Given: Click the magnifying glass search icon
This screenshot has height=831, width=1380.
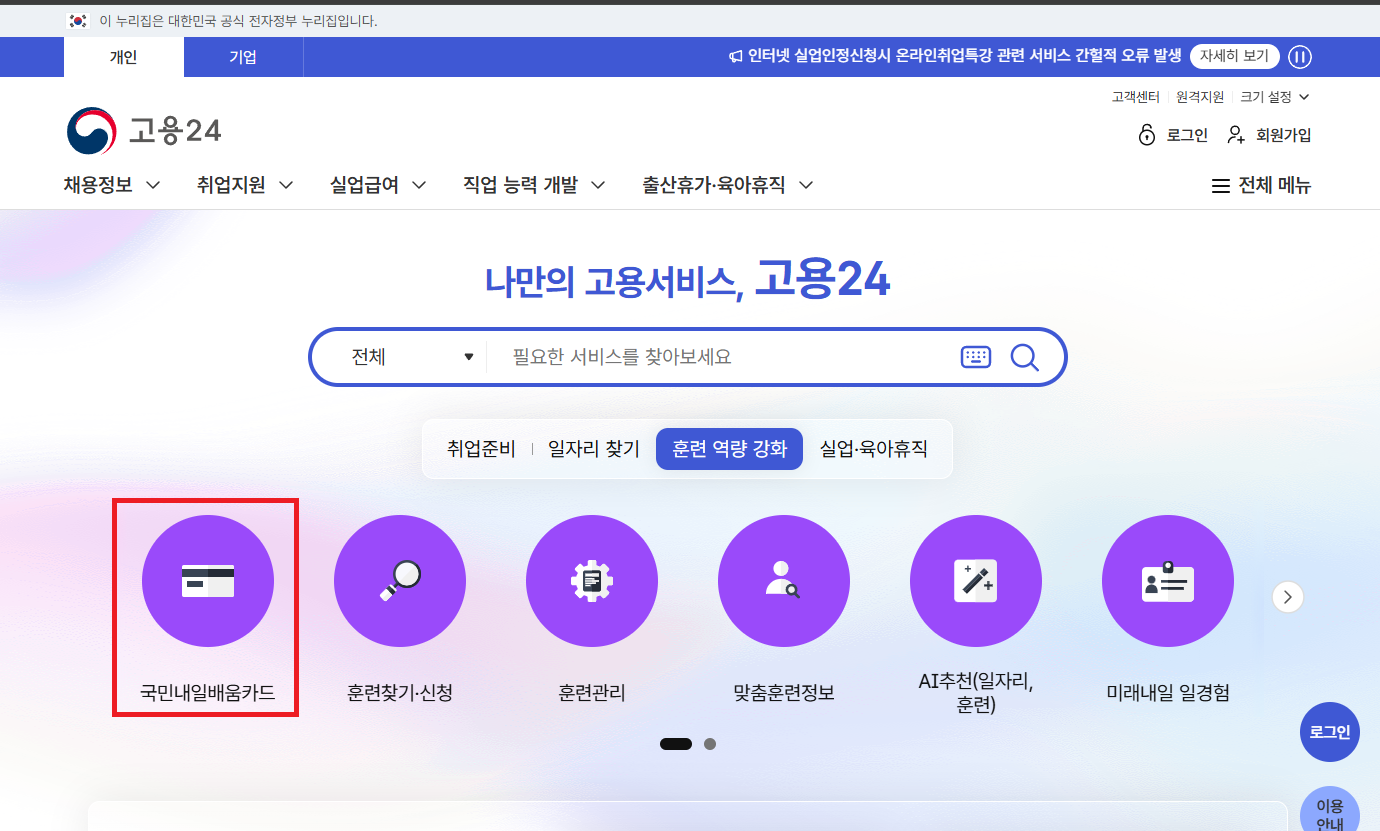Looking at the screenshot, I should point(1024,356).
